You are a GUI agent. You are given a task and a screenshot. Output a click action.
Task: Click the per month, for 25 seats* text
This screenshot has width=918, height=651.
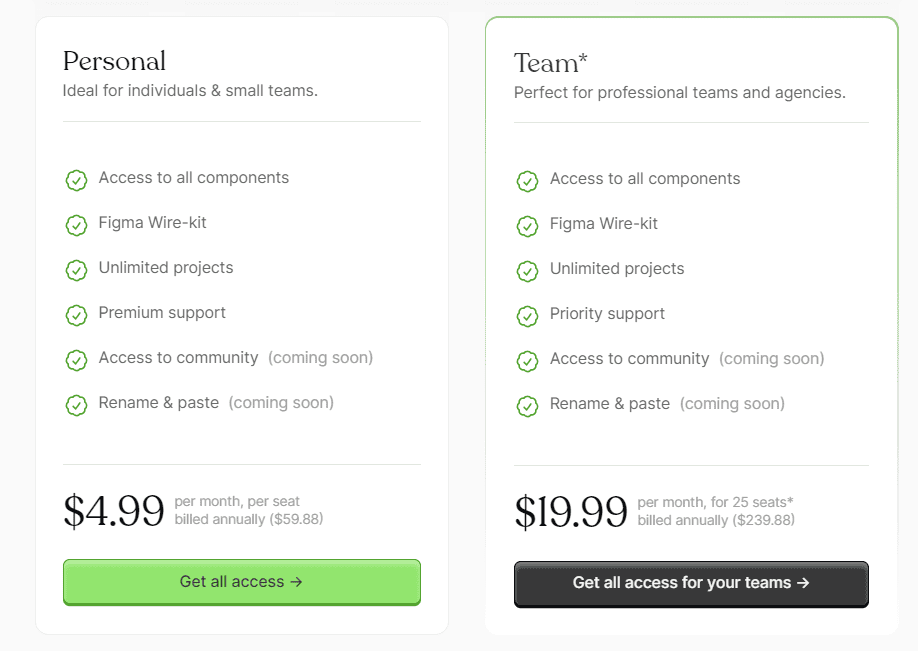[x=715, y=503]
